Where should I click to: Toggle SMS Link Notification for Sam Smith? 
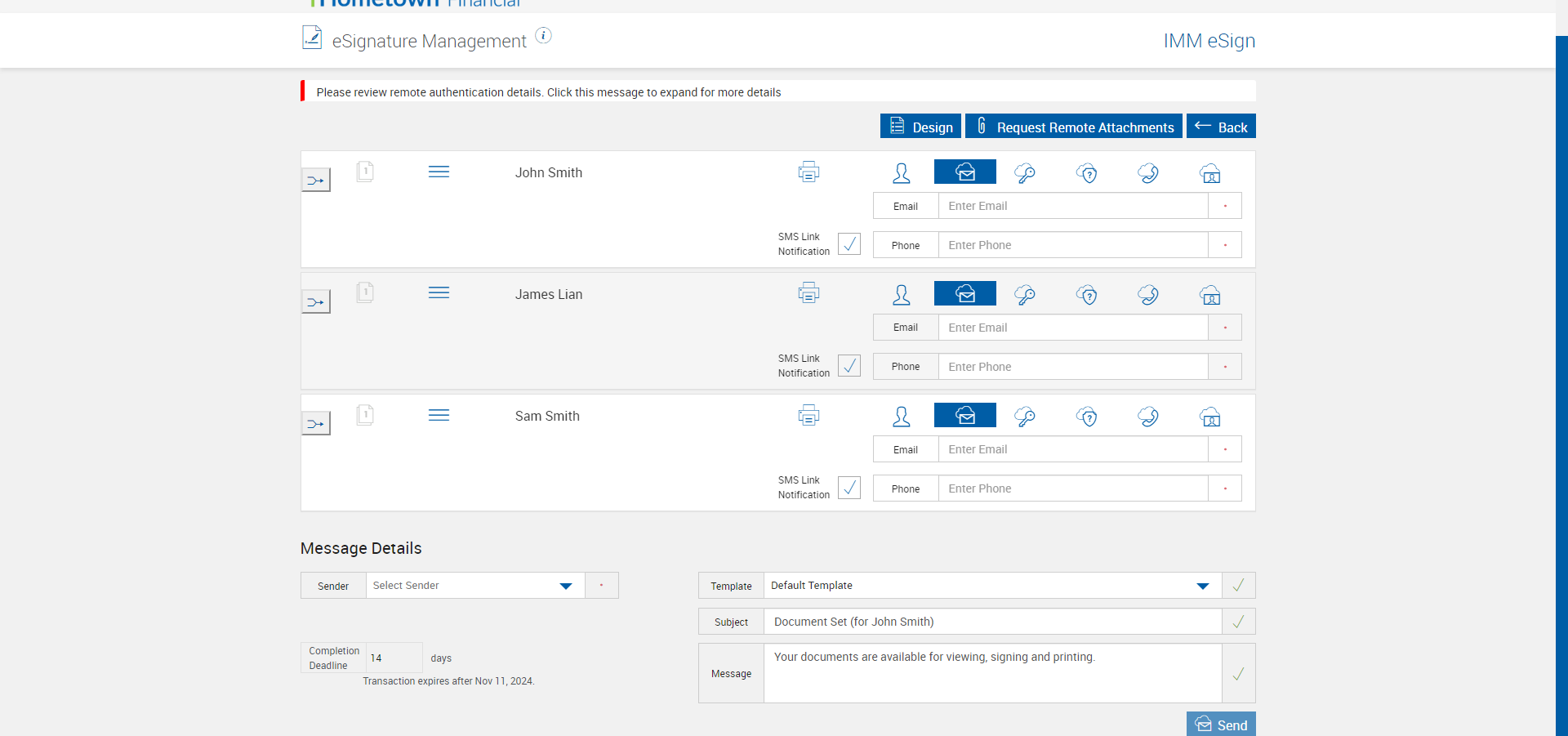pyautogui.click(x=849, y=488)
